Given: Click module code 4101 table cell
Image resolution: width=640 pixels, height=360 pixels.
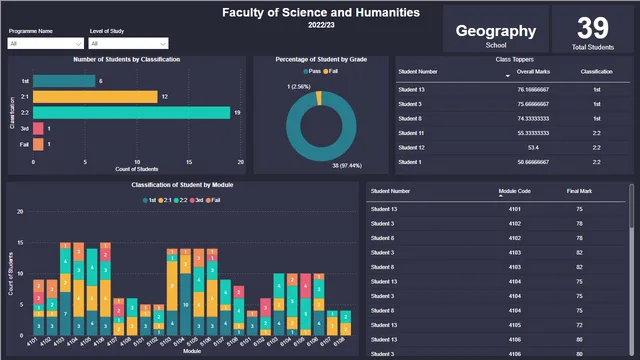Looking at the screenshot, I should coord(514,209).
